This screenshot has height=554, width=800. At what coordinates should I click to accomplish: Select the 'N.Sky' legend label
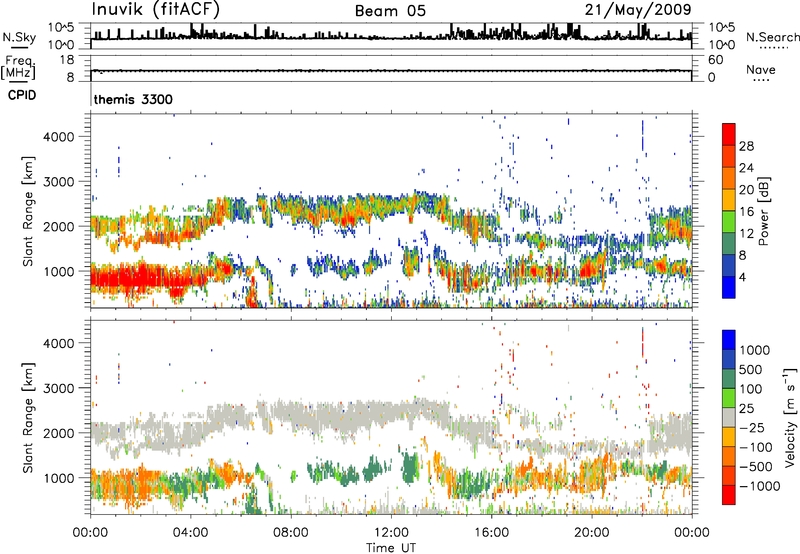pos(19,37)
